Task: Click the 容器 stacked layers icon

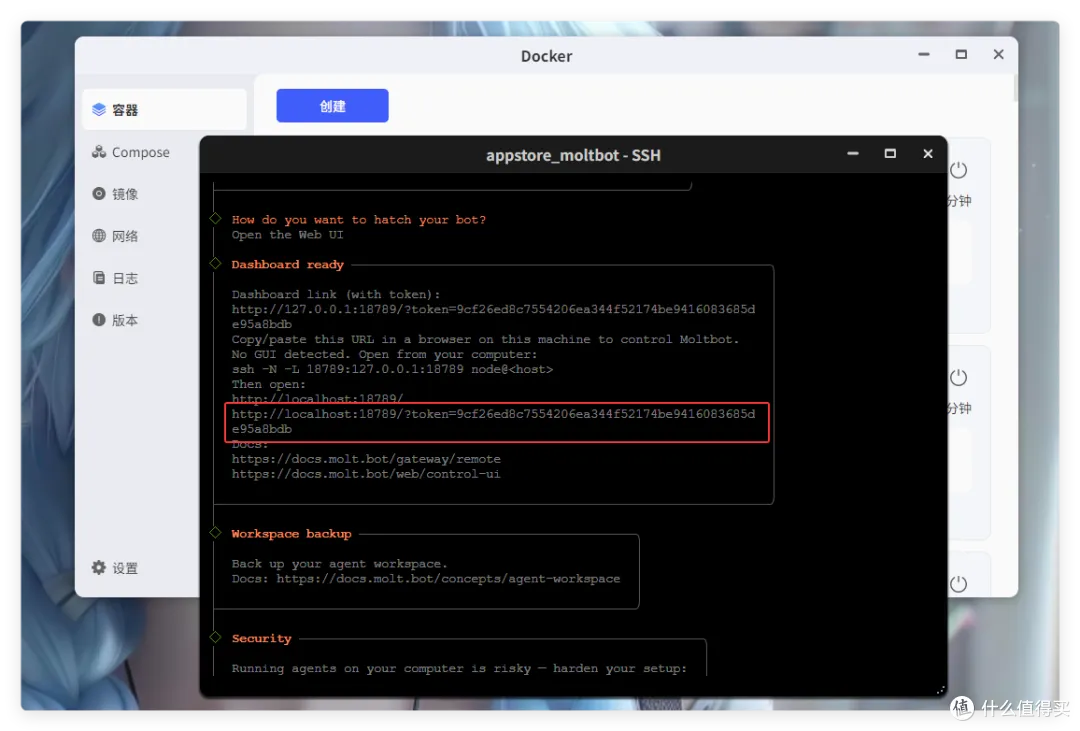Action: 99,110
